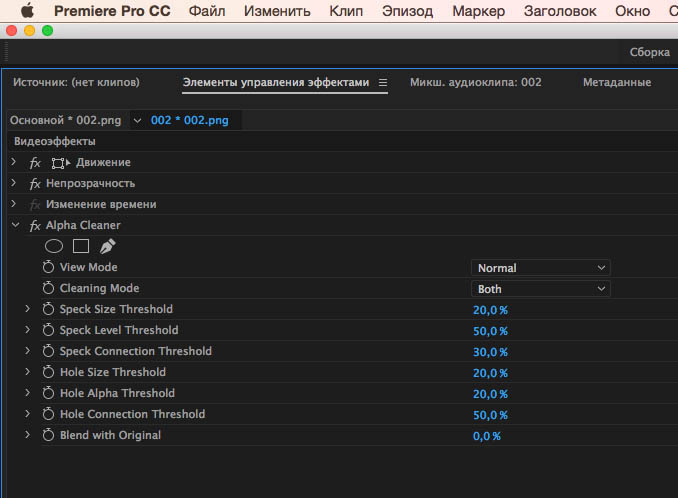Image resolution: width=678 pixels, height=498 pixels.
Task: Open the Эпизод menu
Action: point(407,11)
